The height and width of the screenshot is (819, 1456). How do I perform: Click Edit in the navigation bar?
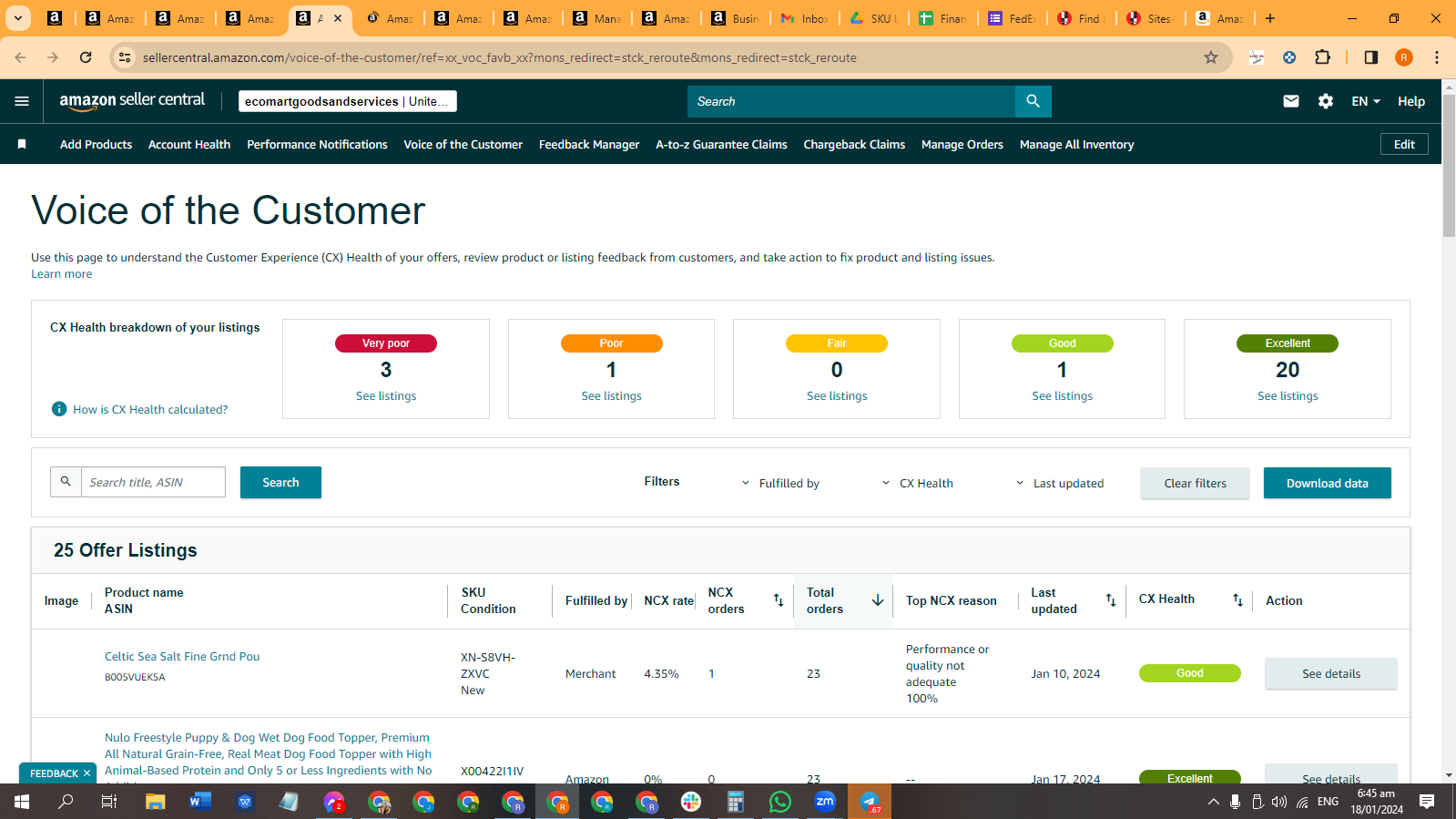1404,144
